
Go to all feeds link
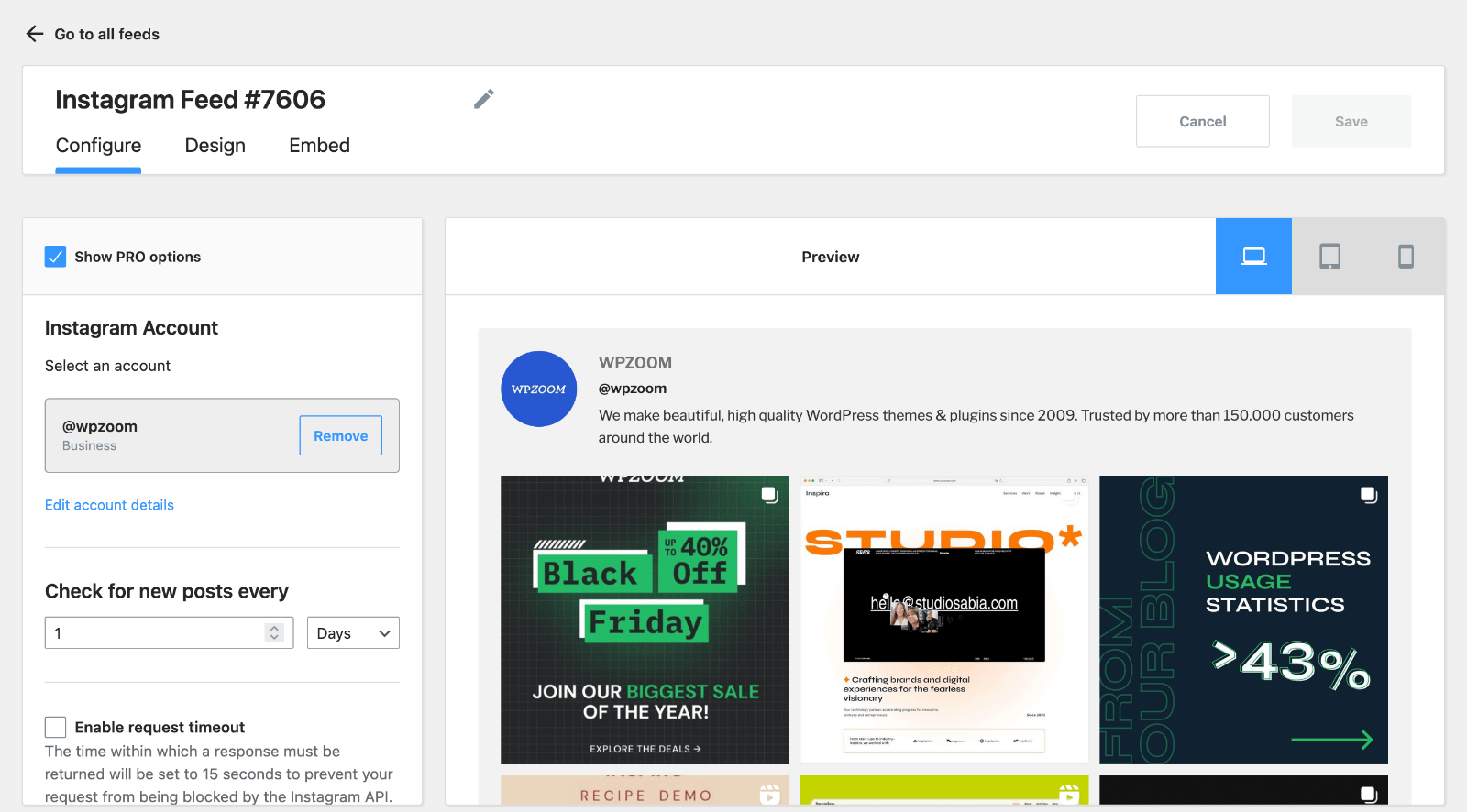coord(106,34)
